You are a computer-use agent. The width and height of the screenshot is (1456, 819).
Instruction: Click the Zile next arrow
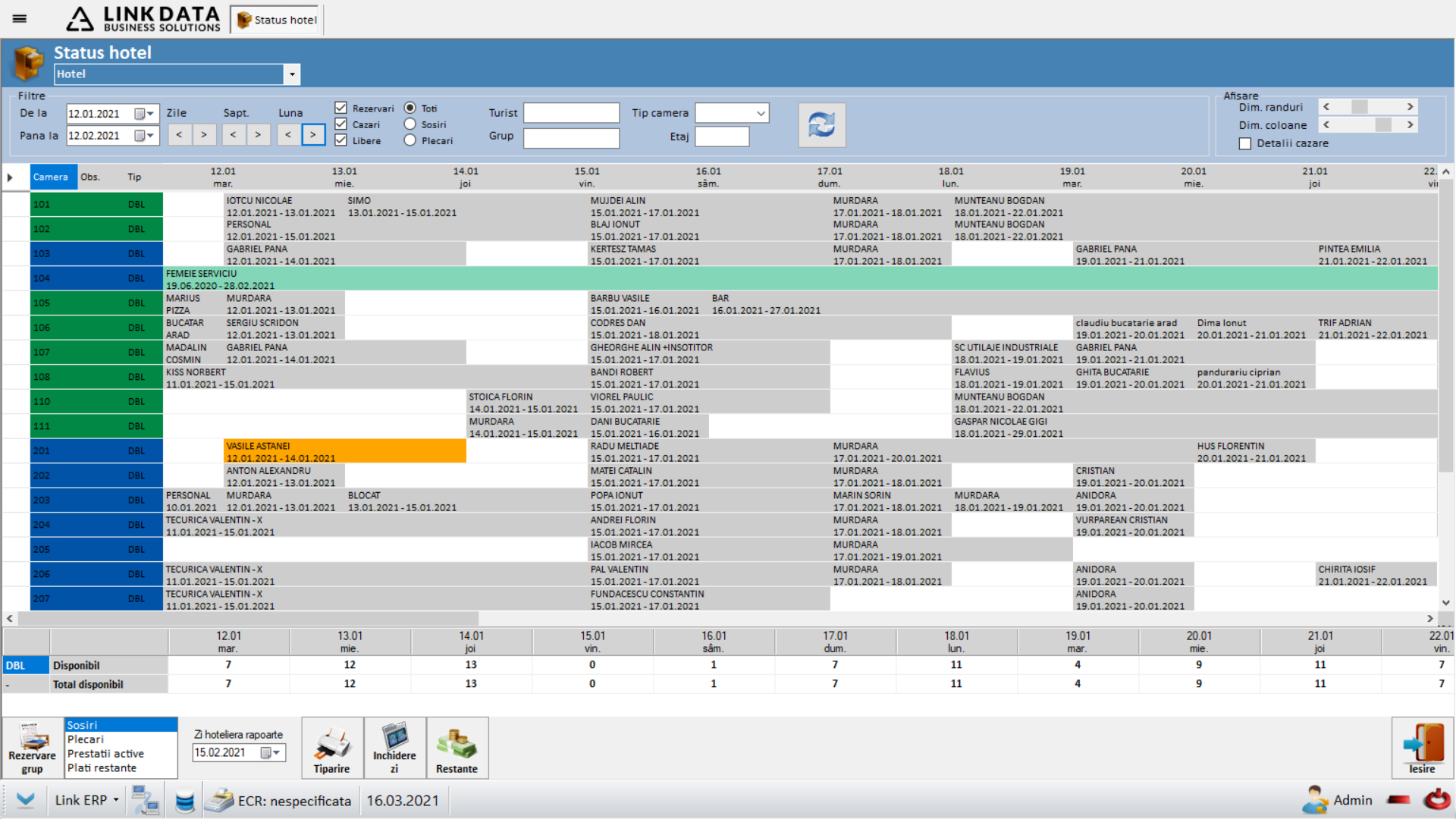(x=203, y=135)
